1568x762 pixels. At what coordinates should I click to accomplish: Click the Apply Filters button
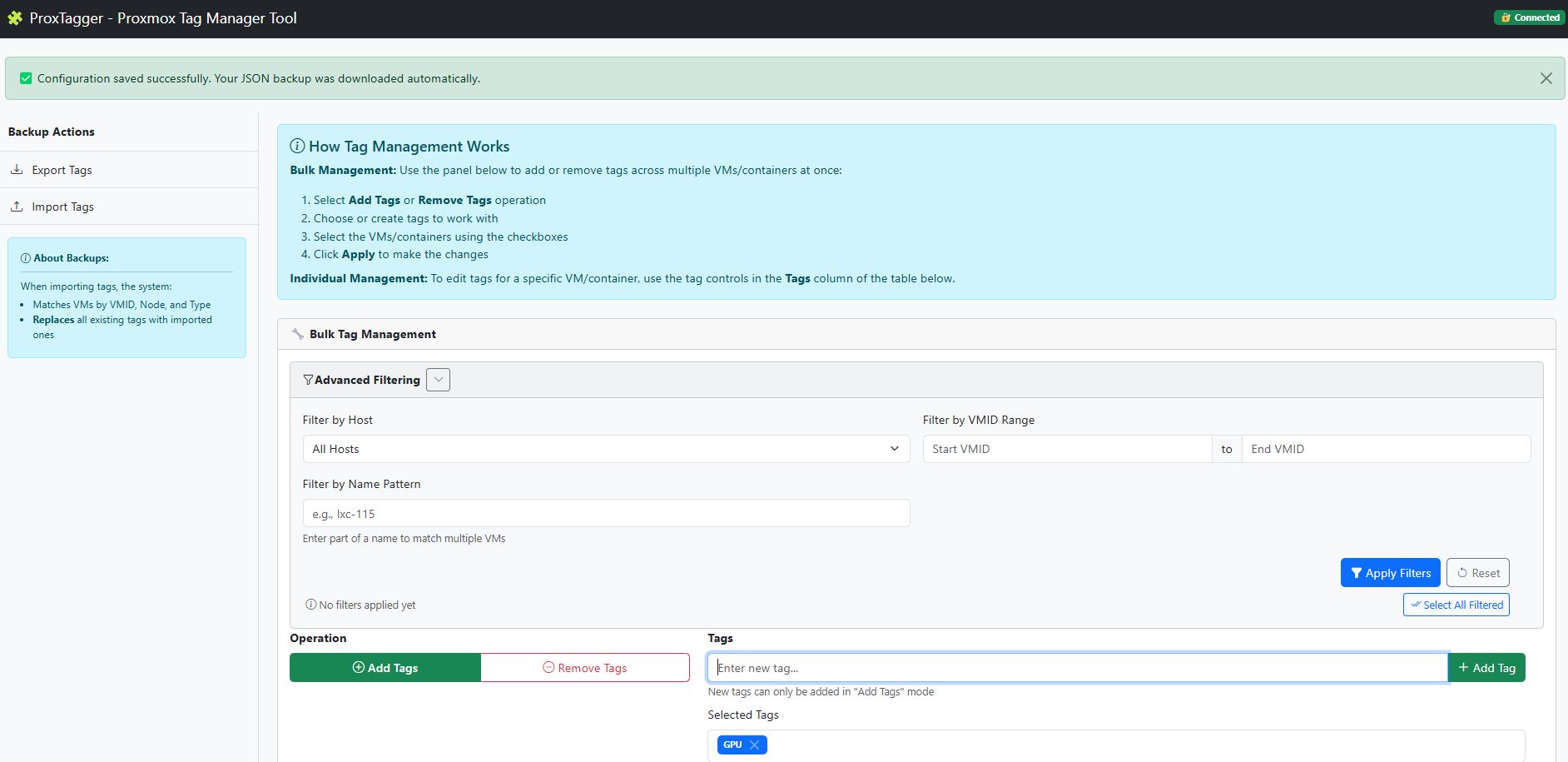(x=1389, y=572)
